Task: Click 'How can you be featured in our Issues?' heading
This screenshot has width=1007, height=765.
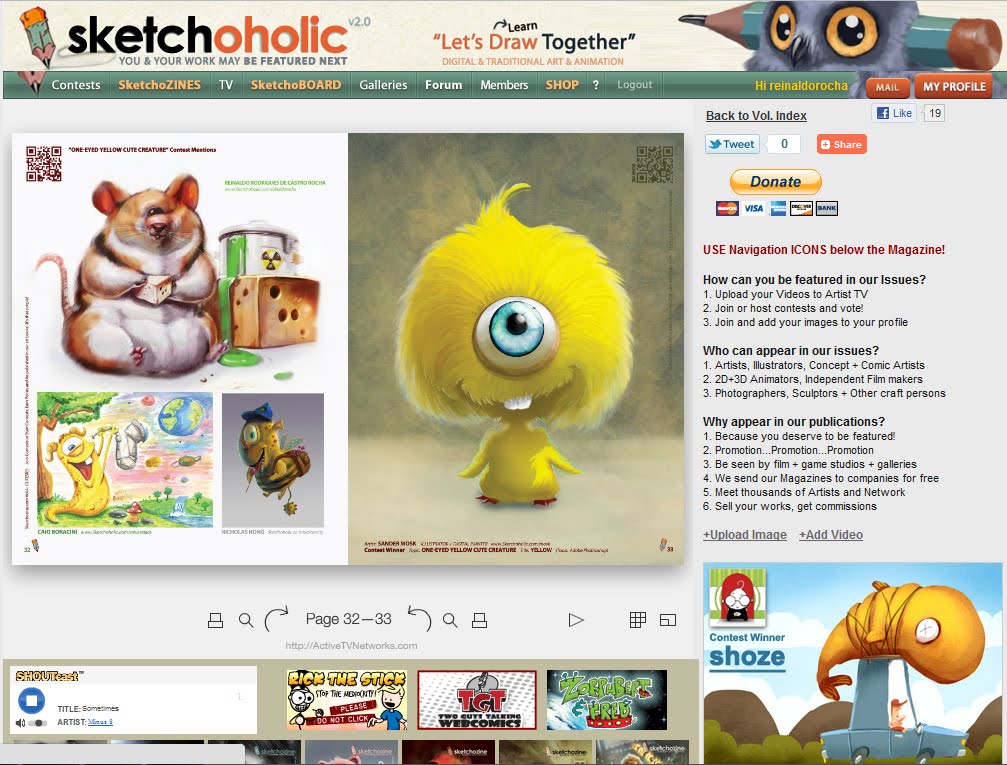Action: tap(814, 279)
